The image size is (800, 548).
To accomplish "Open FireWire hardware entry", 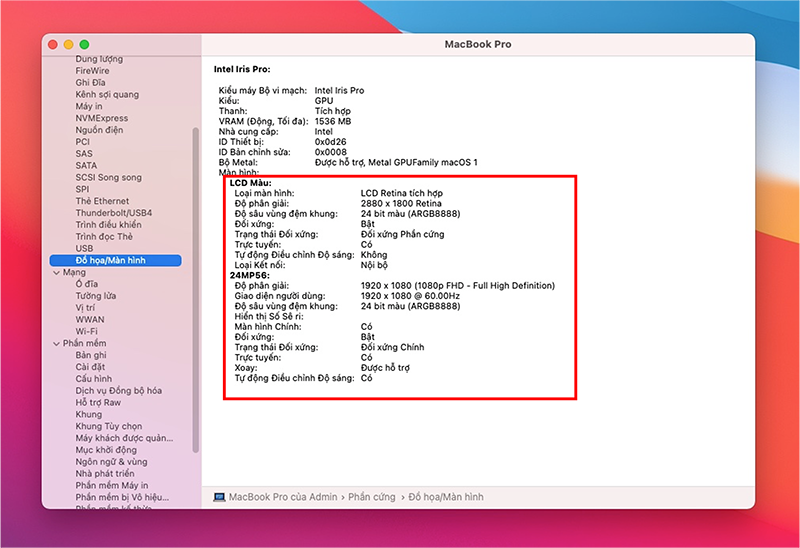I will (x=92, y=70).
